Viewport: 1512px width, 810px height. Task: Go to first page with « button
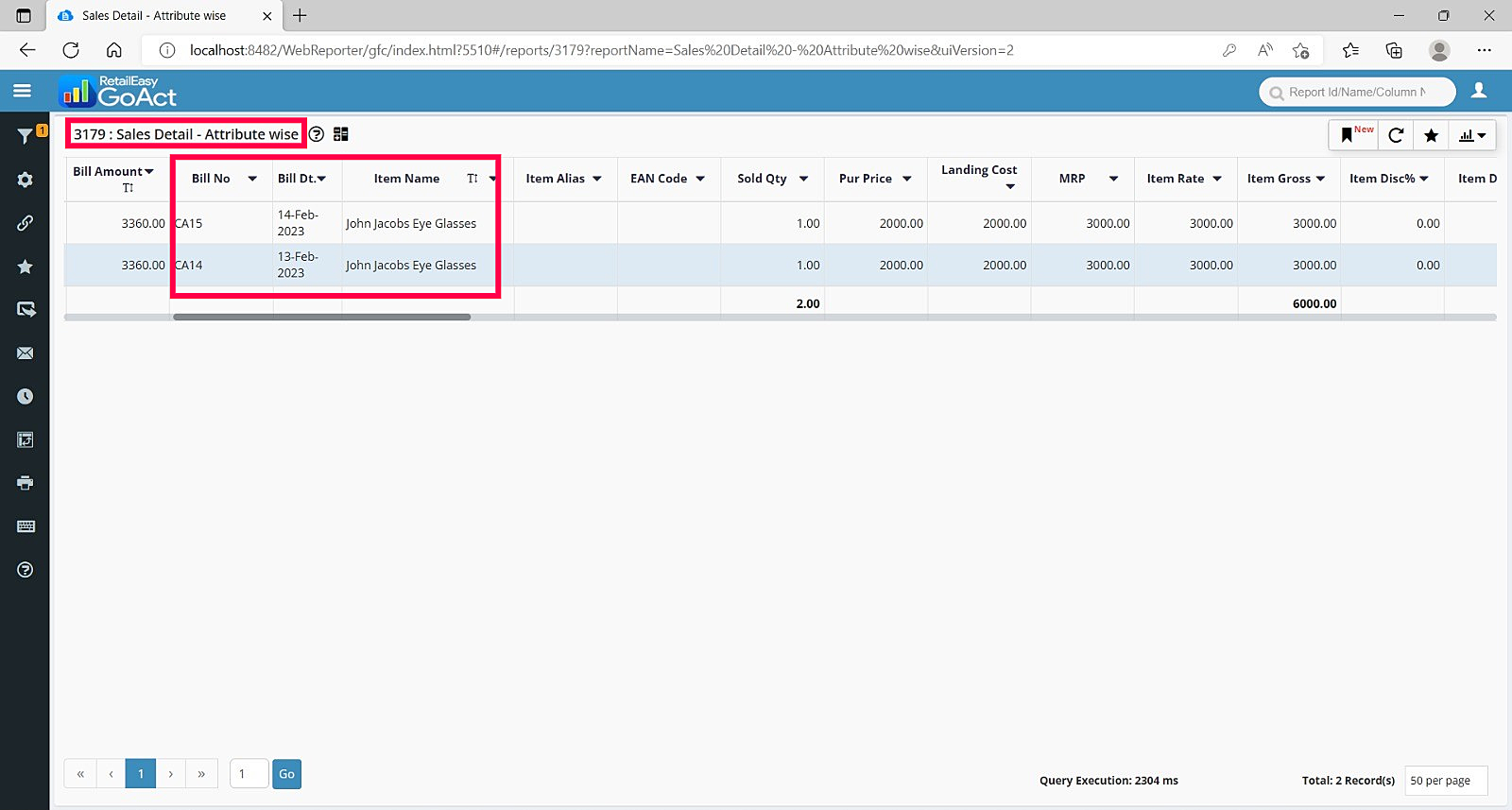pyautogui.click(x=80, y=774)
